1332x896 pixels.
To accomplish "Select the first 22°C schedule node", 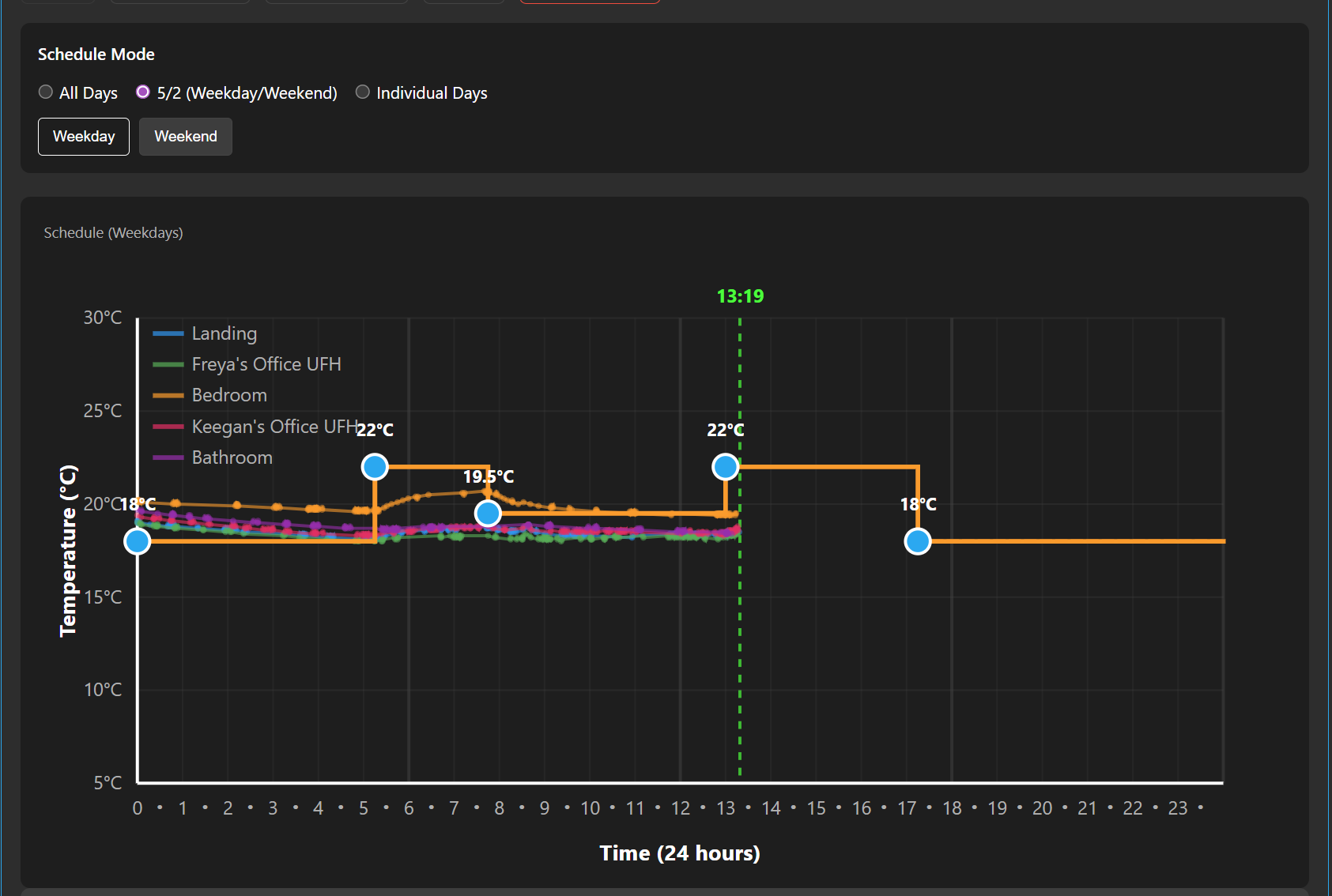I will [x=375, y=467].
